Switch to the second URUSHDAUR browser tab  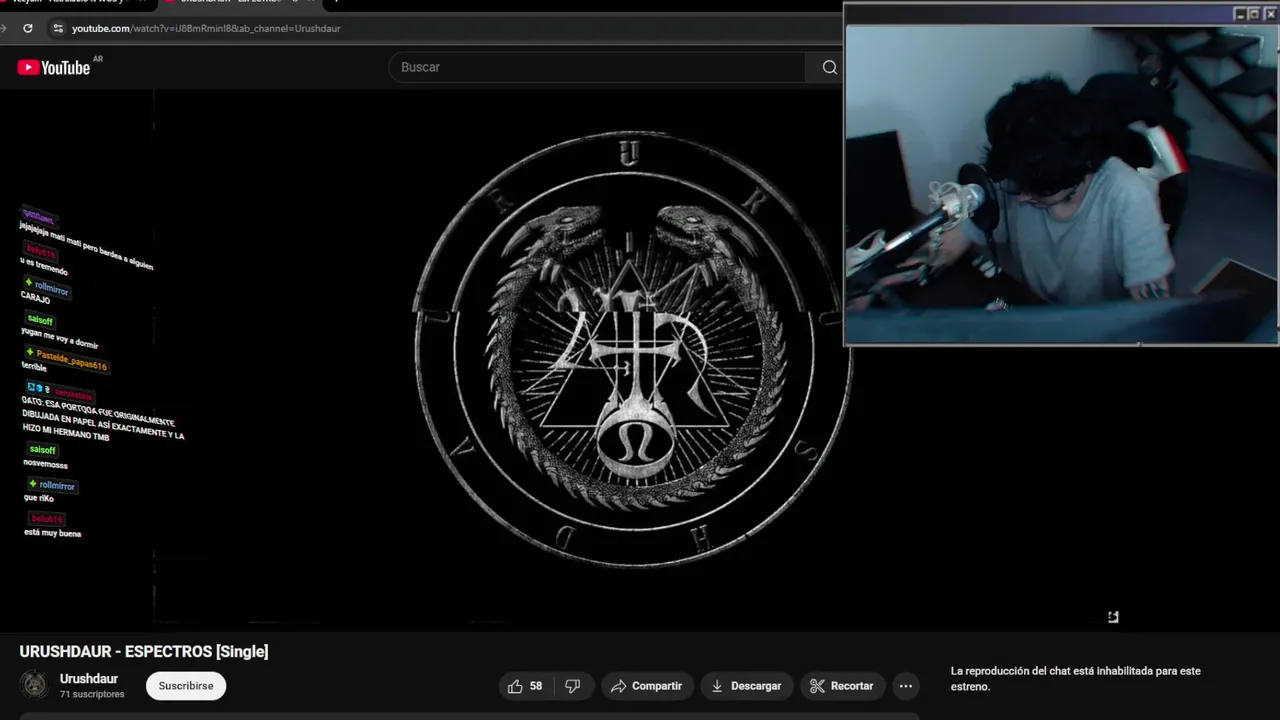point(240,3)
